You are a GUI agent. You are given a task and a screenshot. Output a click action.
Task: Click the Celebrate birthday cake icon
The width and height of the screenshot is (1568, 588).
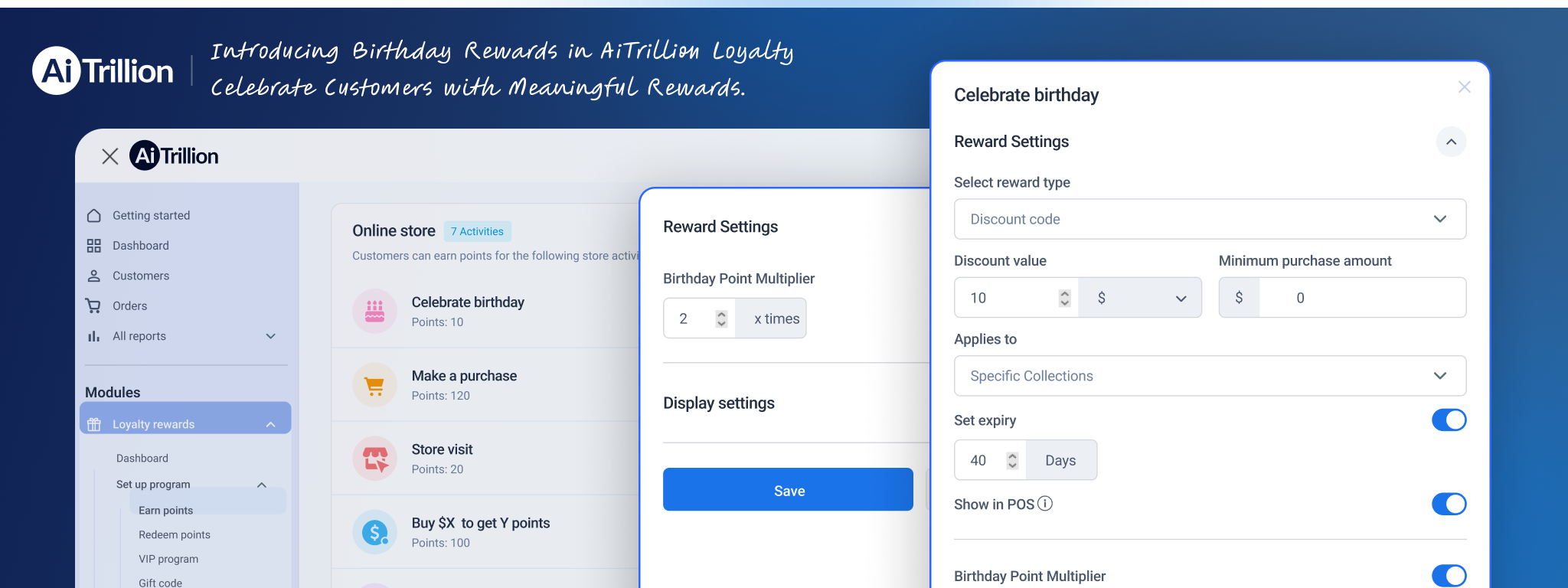coord(374,311)
